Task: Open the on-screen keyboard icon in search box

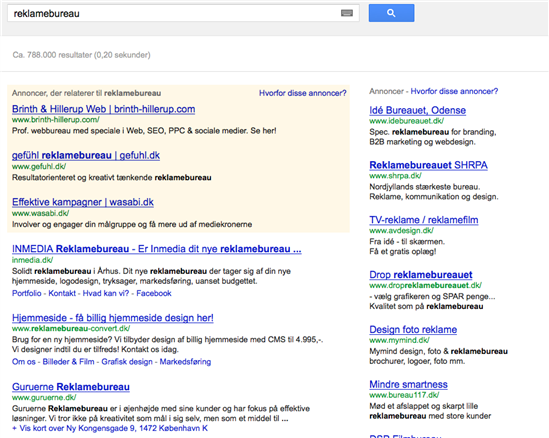Action: click(x=347, y=13)
